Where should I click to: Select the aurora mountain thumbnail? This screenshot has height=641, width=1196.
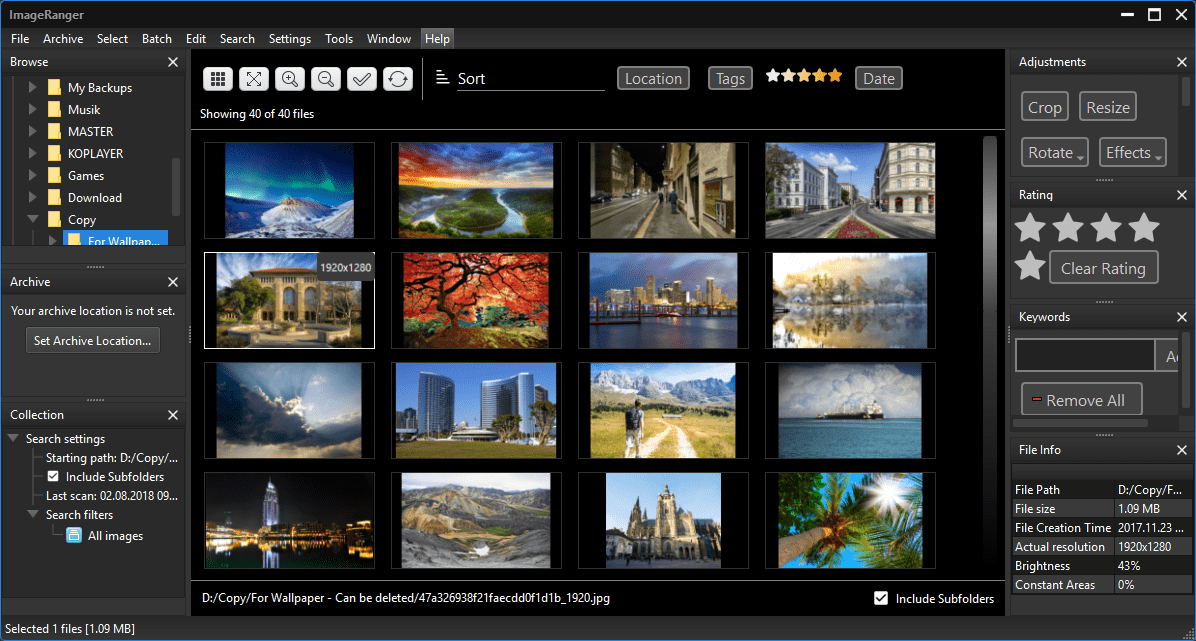coord(289,191)
